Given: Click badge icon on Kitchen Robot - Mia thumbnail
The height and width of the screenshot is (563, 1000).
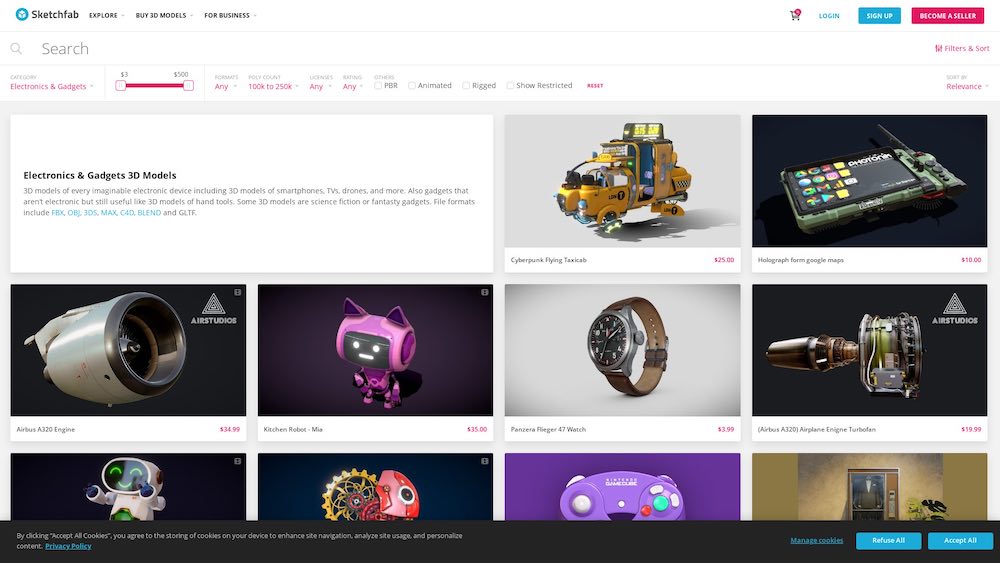Looking at the screenshot, I should click(x=485, y=292).
